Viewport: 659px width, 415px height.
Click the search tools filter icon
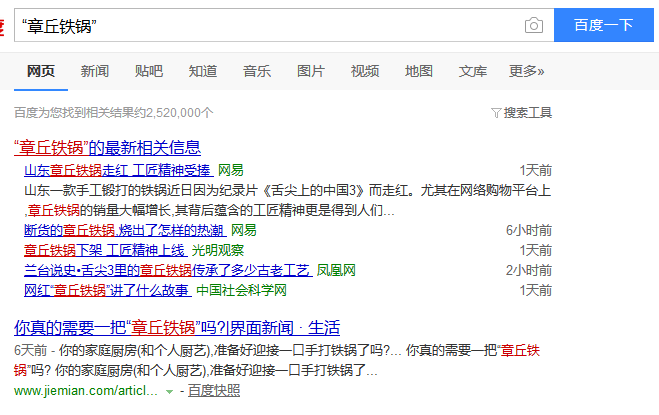click(x=496, y=113)
